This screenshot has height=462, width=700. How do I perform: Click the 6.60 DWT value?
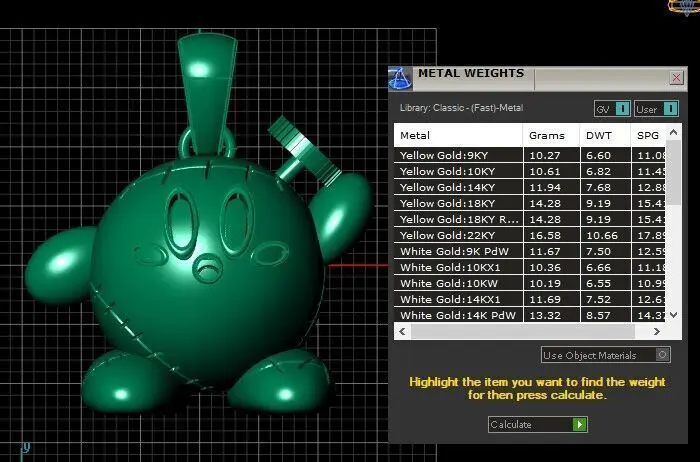point(598,155)
